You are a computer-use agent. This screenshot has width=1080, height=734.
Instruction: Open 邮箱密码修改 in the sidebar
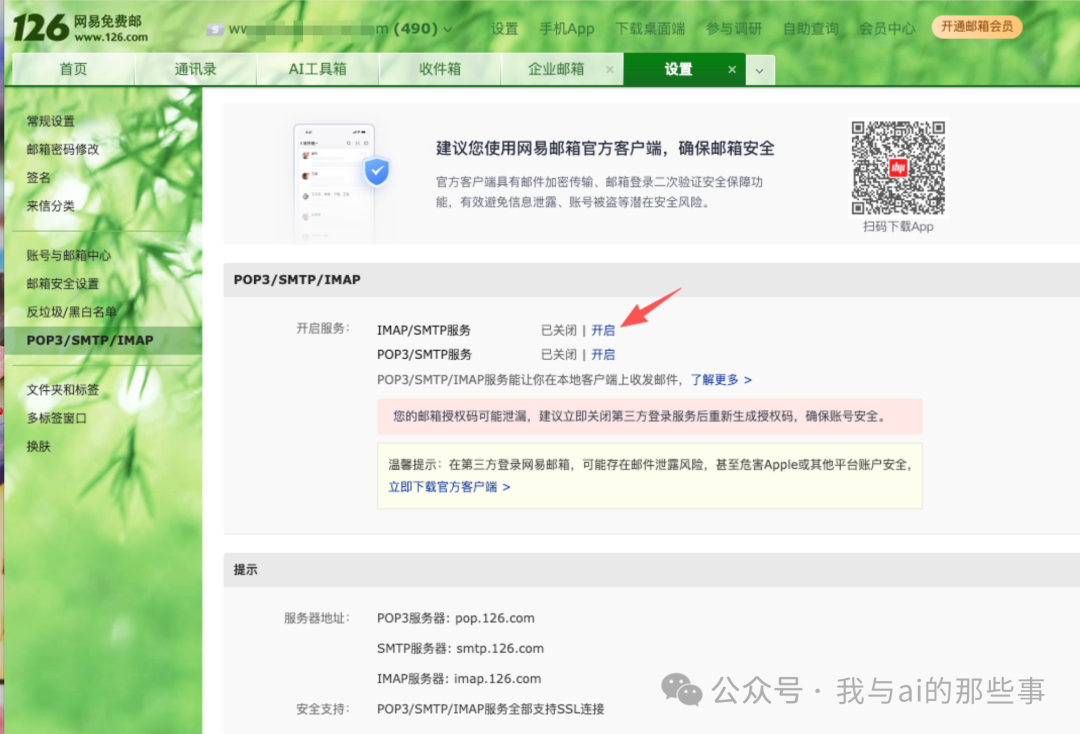[x=63, y=149]
